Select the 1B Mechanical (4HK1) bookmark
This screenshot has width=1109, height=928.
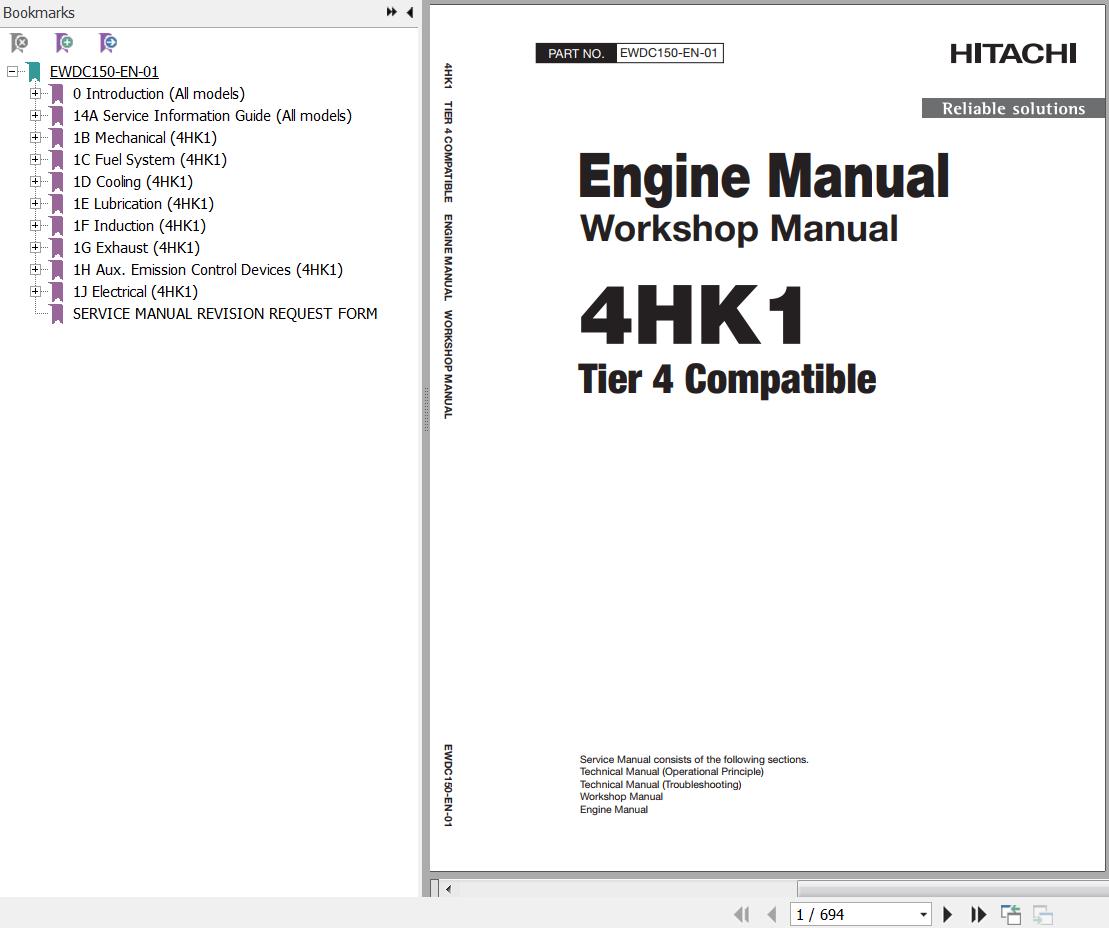(x=145, y=137)
